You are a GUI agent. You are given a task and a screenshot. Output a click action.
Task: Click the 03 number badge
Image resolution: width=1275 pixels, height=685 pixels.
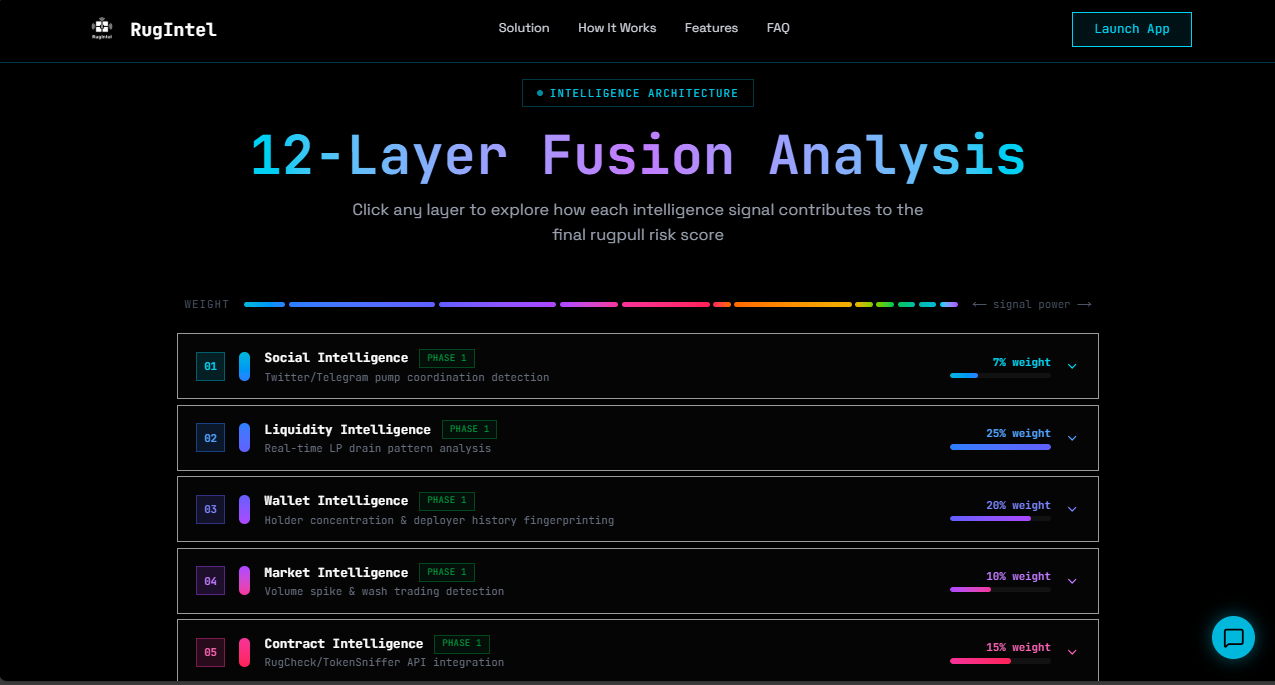(x=210, y=509)
